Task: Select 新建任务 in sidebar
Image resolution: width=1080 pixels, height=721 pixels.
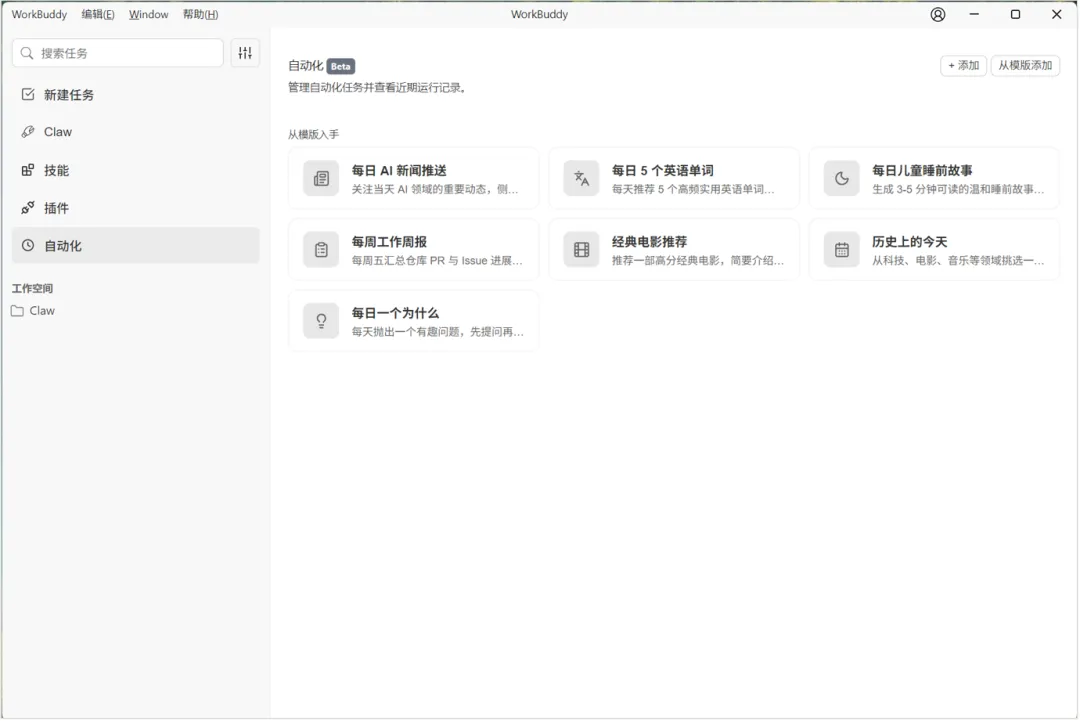Action: [136, 95]
